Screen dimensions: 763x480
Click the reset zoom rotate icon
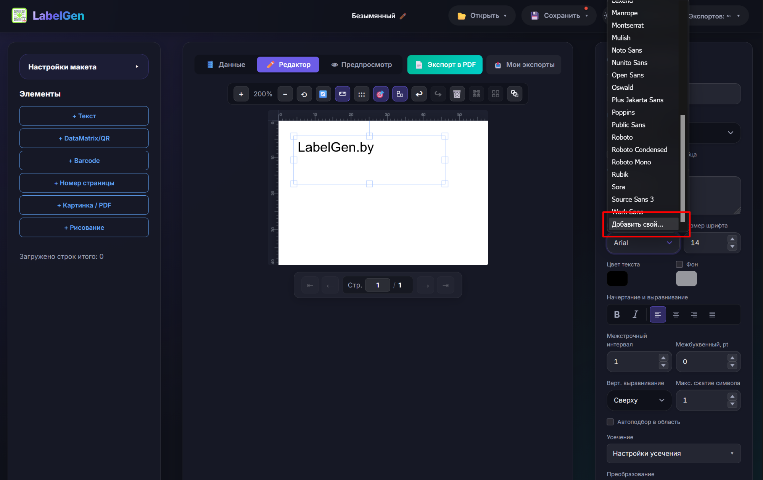(x=304, y=94)
